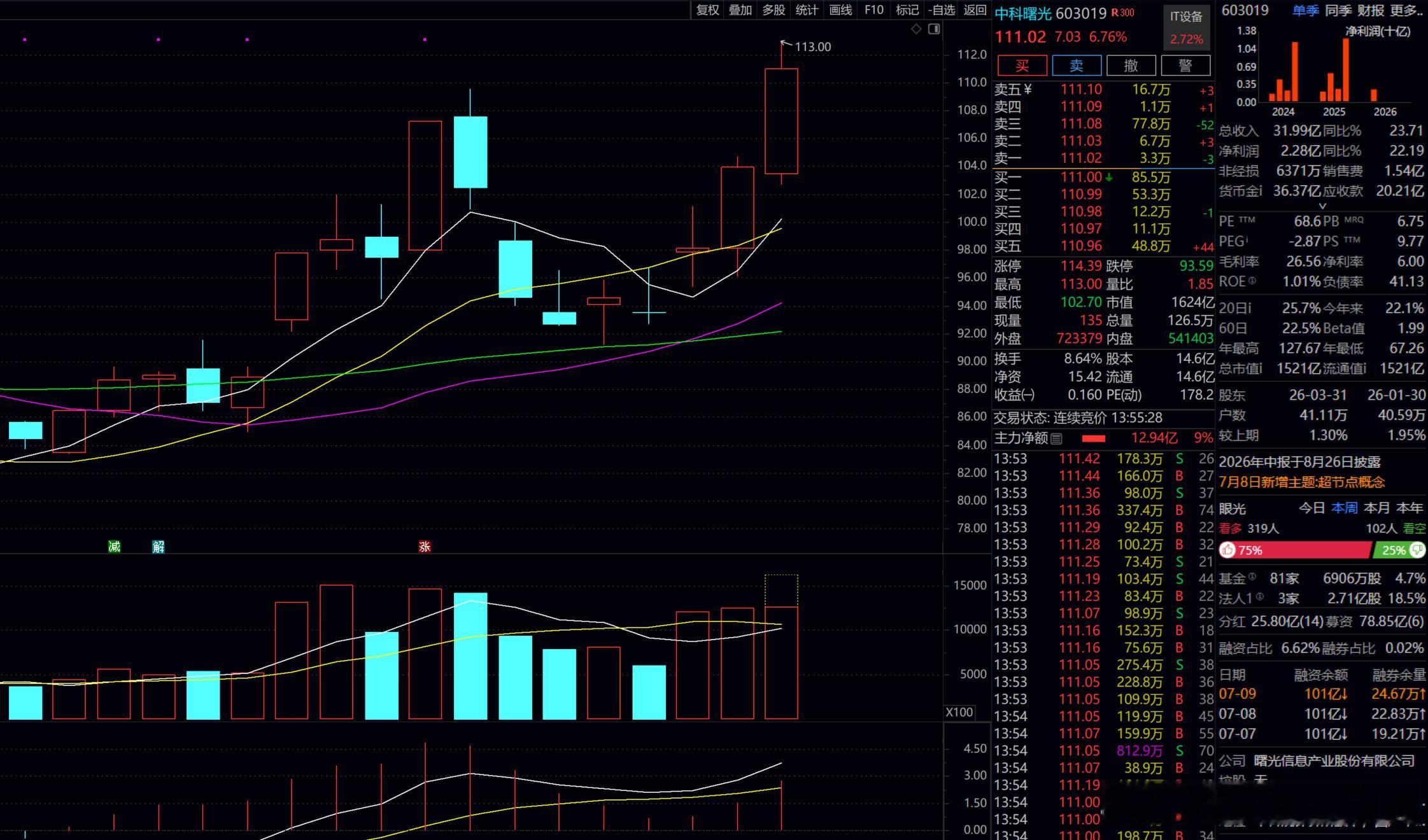The image size is (1428, 840).
Task: Click the diamond icon above the chart
Action: click(916, 29)
